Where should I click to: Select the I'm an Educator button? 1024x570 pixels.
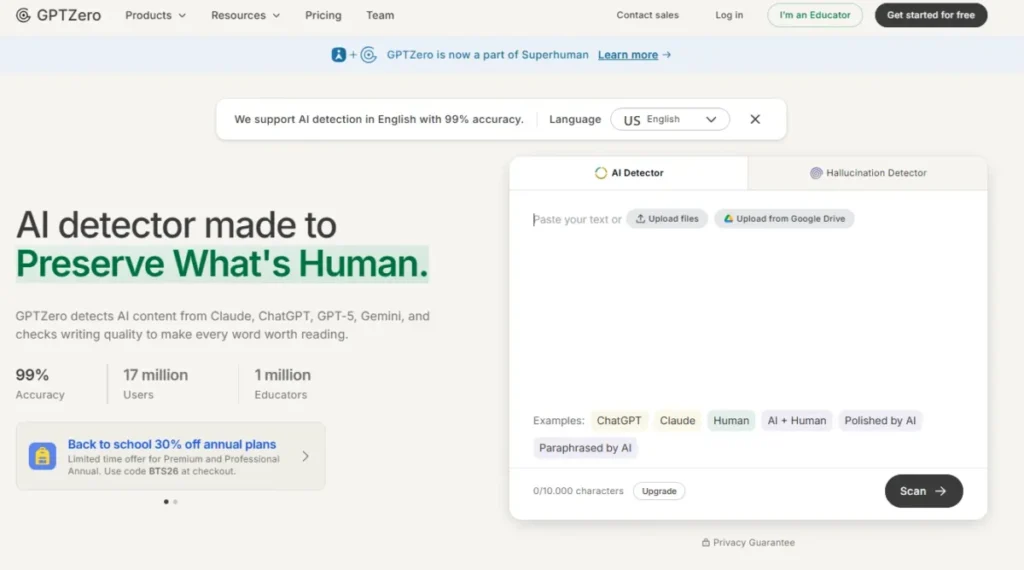814,15
